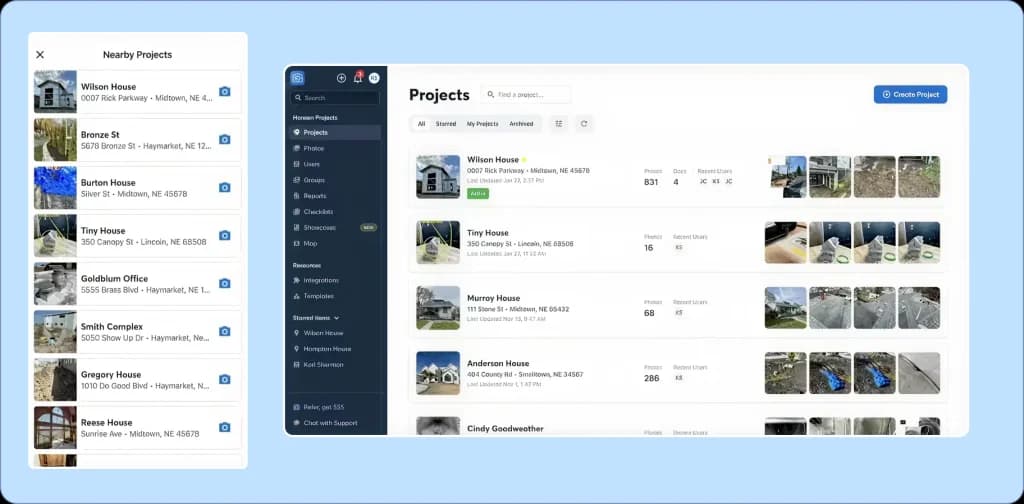Image resolution: width=1024 pixels, height=504 pixels.
Task: Click Burton House thumbnail in Nearby Projects
Action: click(x=56, y=187)
